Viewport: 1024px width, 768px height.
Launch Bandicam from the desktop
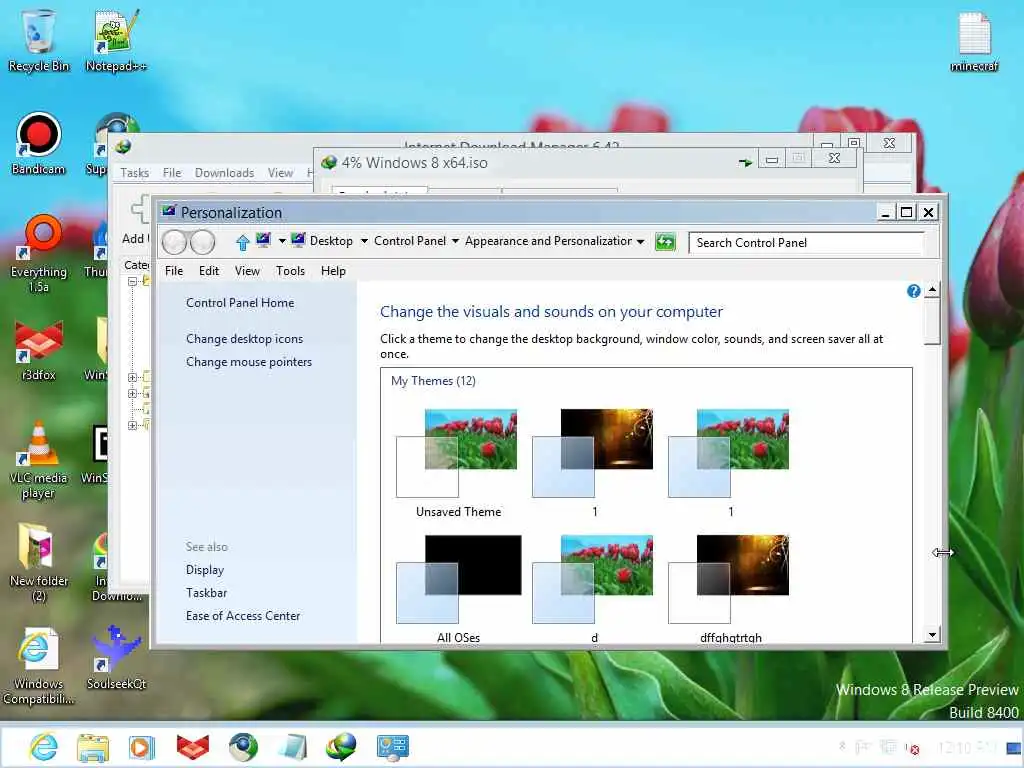coord(39,144)
